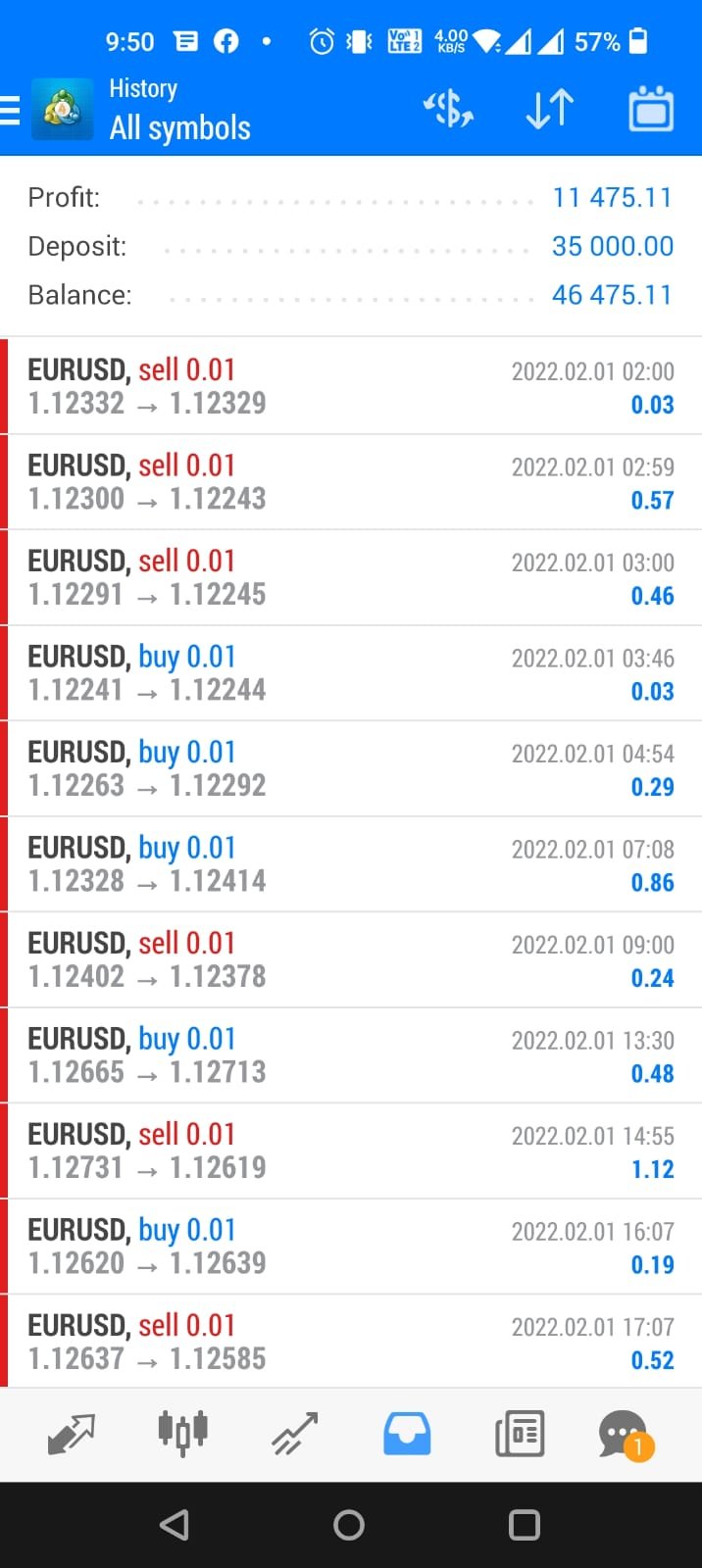Open the News tab icon
702x1568 pixels.
pos(520,1435)
